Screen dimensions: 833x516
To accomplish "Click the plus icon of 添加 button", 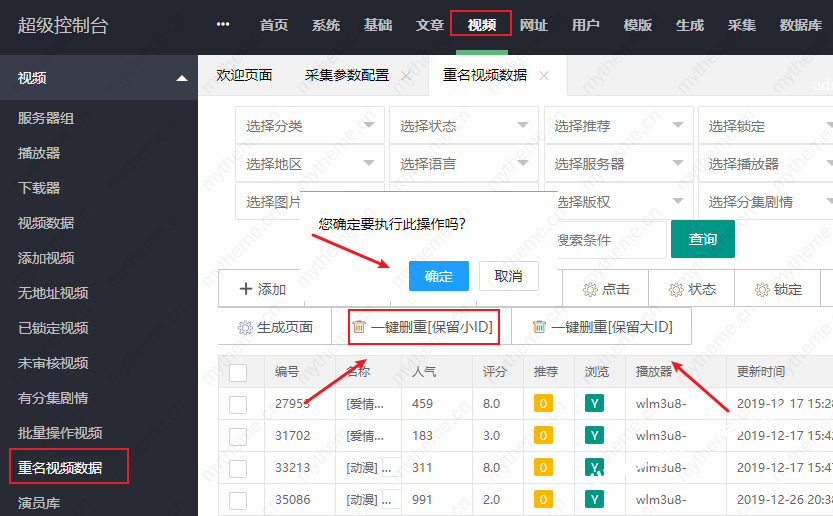I will 246,289.
